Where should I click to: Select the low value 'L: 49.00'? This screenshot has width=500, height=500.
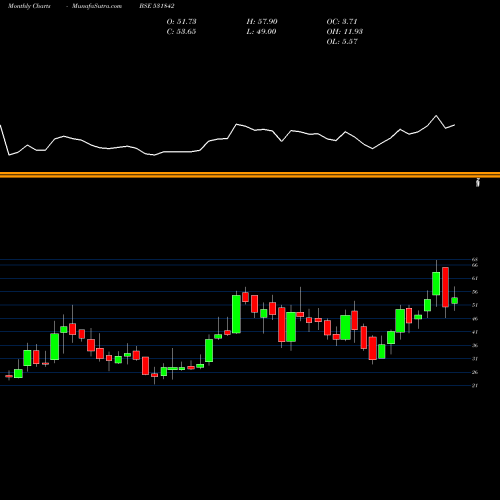point(261,32)
